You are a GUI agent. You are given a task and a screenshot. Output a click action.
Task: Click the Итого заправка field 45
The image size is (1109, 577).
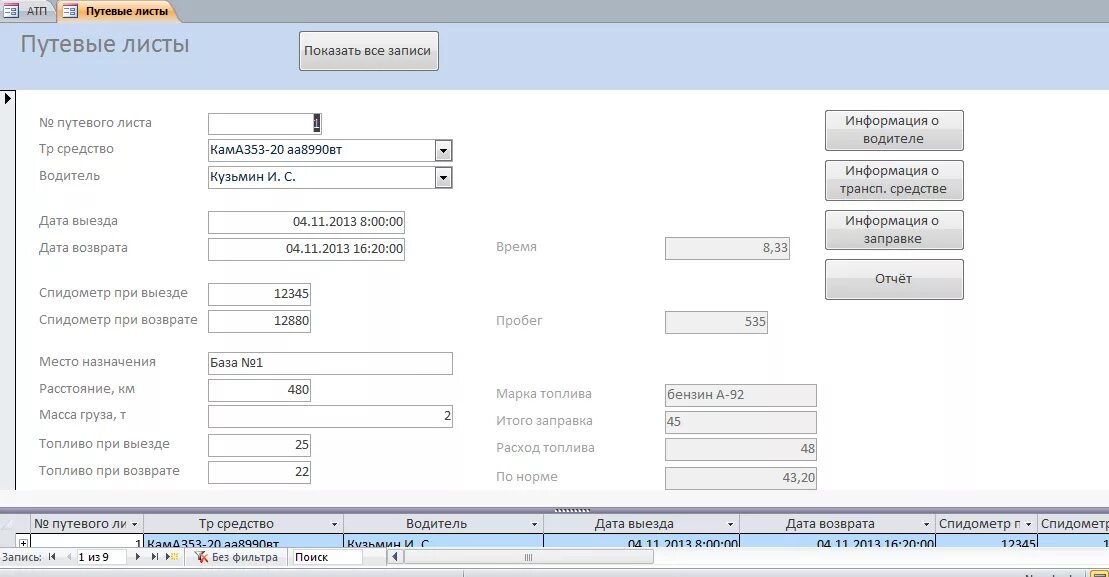coord(741,422)
